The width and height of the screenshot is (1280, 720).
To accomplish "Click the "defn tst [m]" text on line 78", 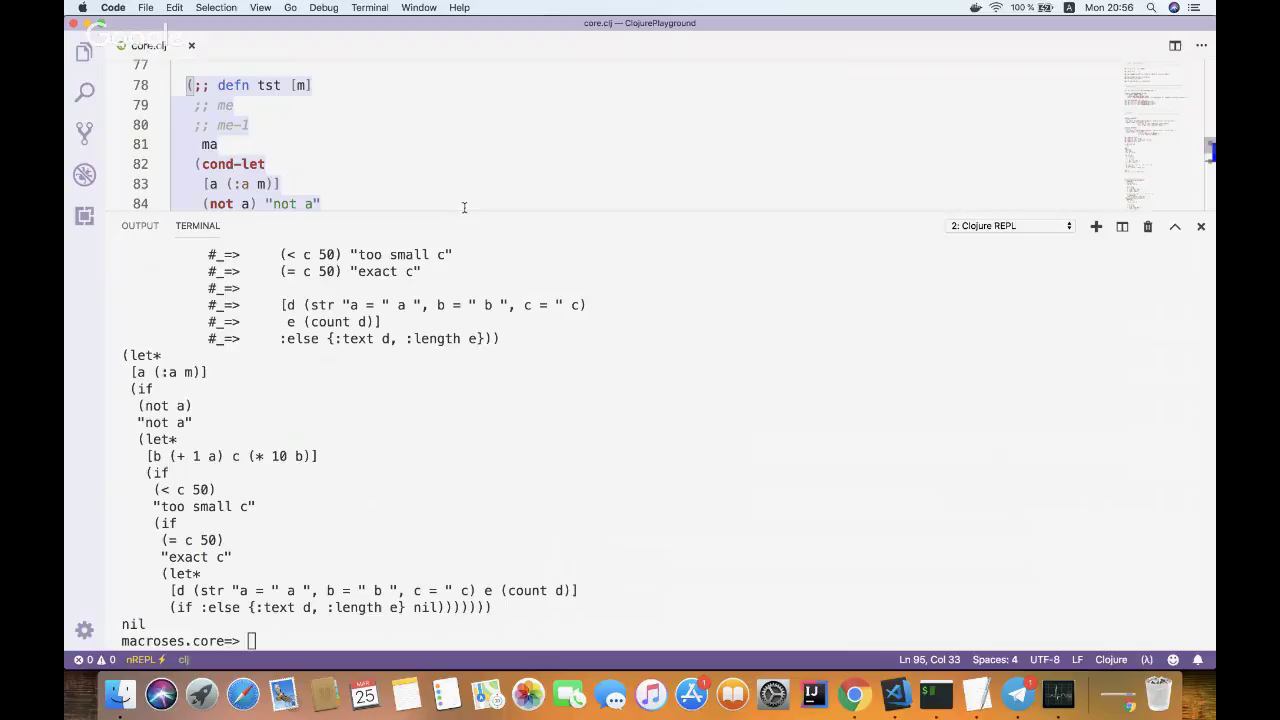I will (x=264, y=85).
